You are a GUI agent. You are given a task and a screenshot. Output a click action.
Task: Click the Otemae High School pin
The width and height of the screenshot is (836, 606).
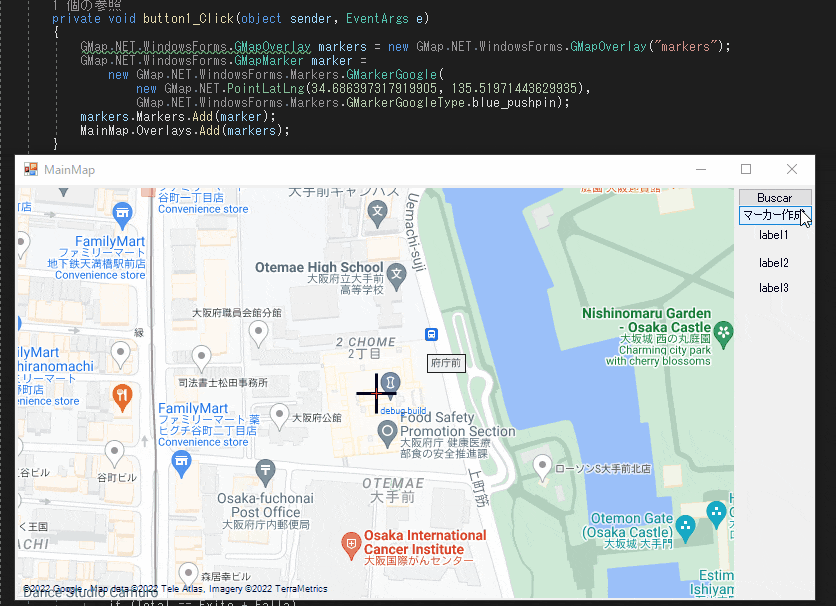(x=396, y=277)
